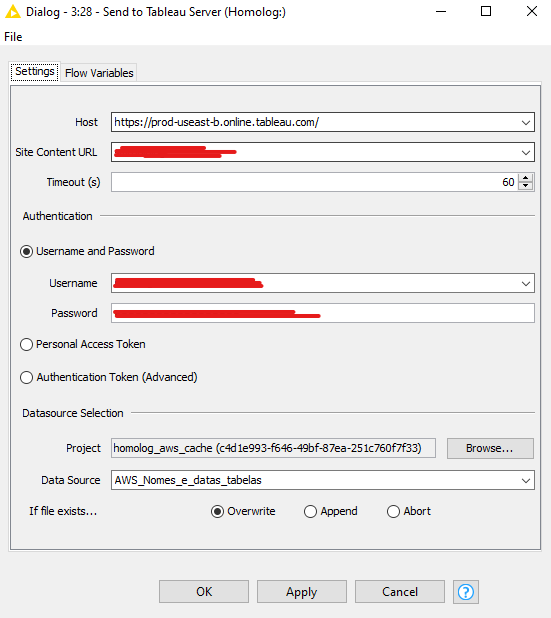Click the Apply button
This screenshot has height=618, width=551.
[x=302, y=592]
